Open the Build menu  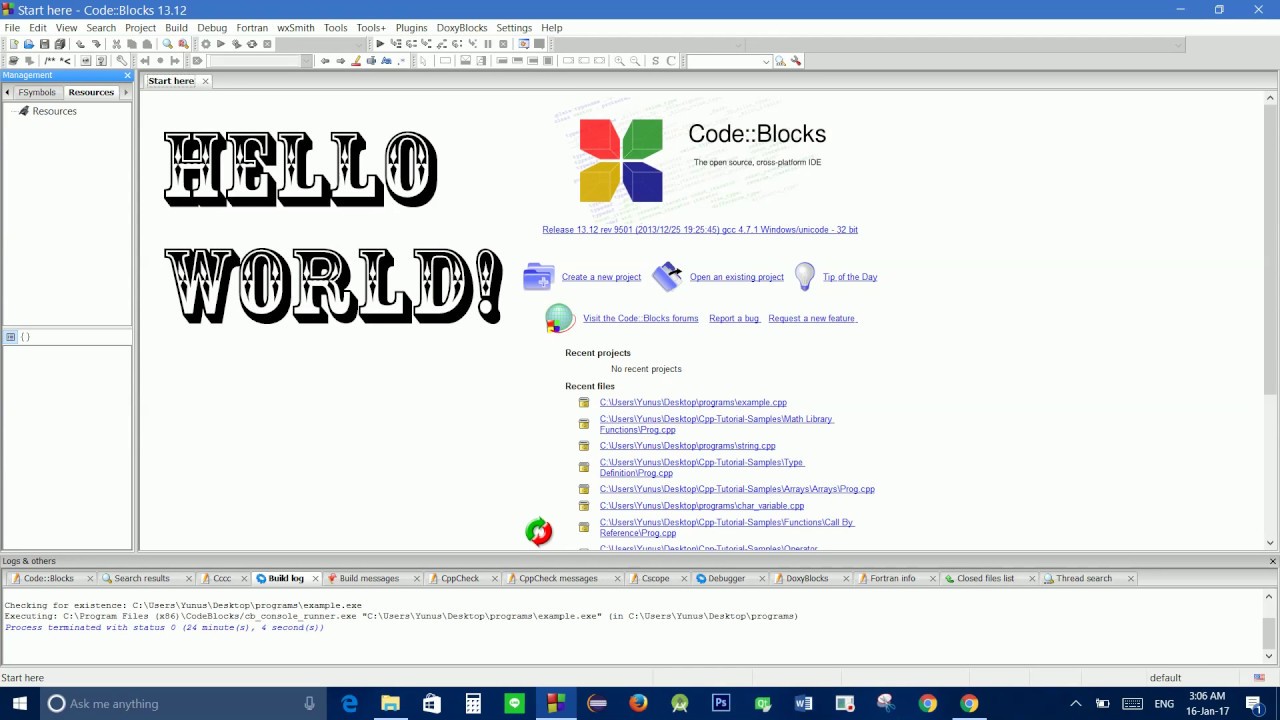pos(176,27)
